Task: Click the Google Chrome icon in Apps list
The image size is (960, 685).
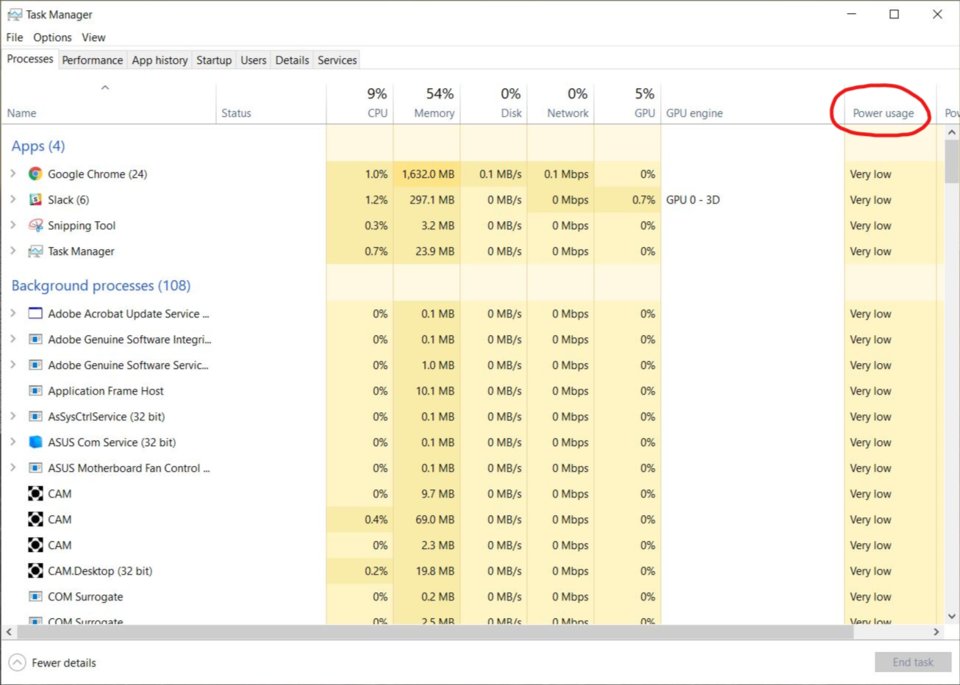Action: pos(36,174)
